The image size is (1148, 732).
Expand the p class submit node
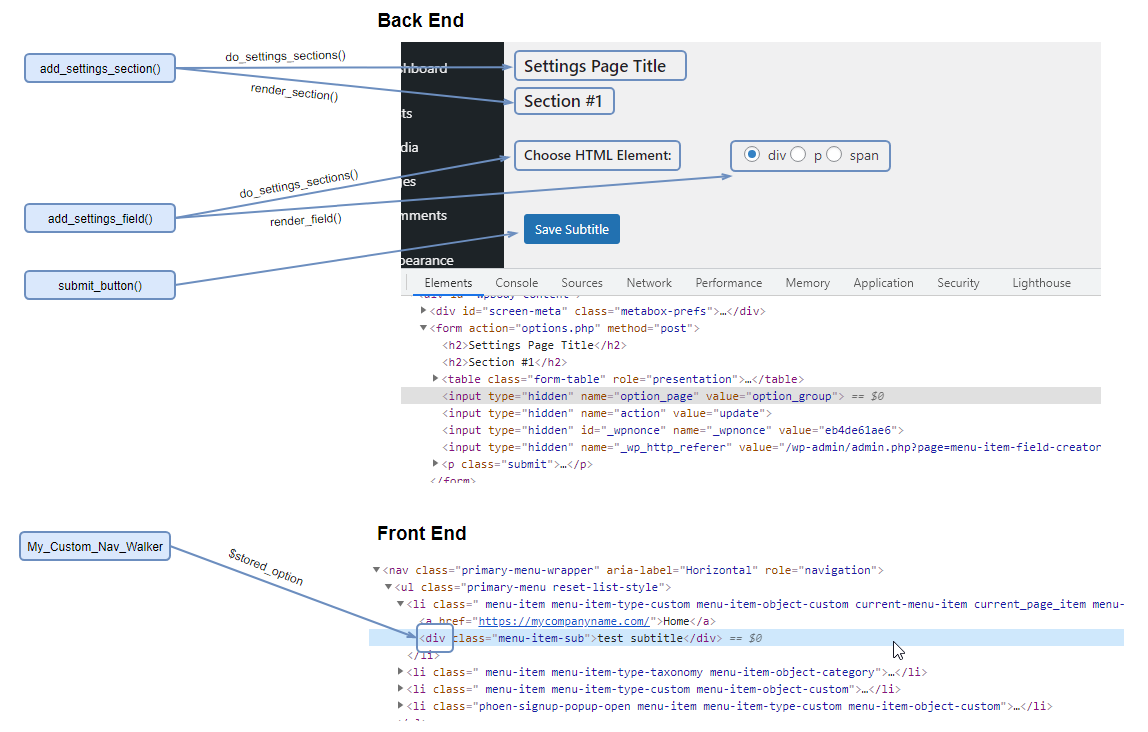coord(435,463)
